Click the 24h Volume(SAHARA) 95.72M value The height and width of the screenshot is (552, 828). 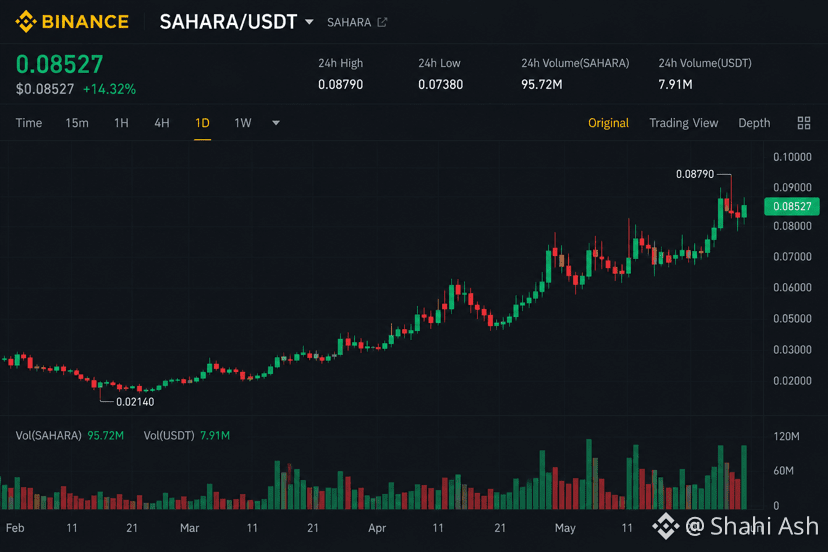pyautogui.click(x=542, y=85)
